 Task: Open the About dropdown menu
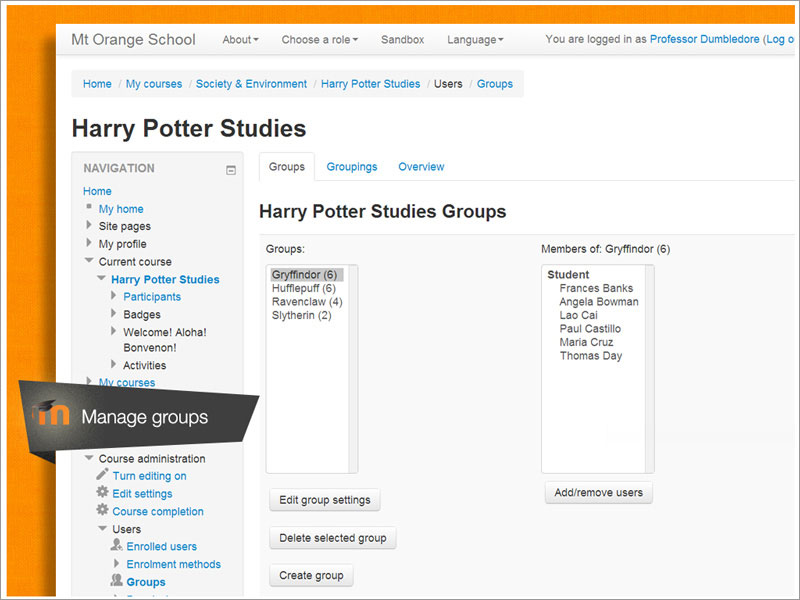coord(240,40)
